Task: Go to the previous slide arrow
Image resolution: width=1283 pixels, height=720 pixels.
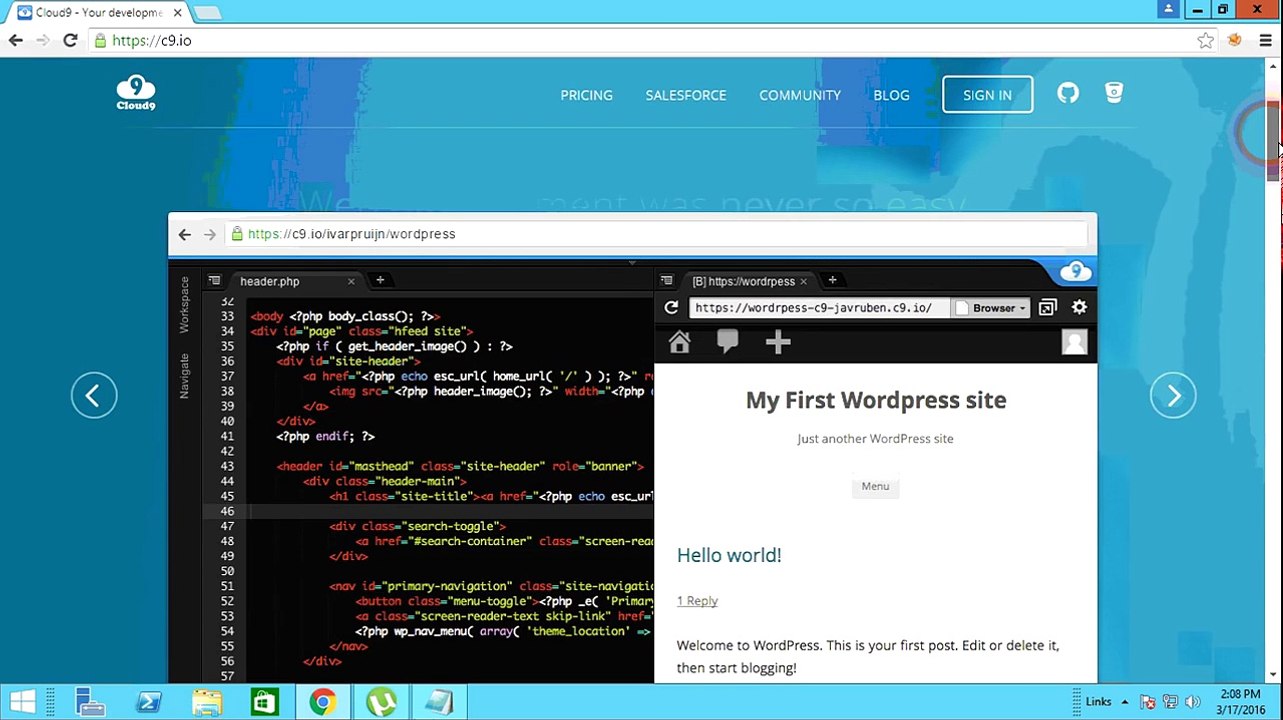Action: 94,396
